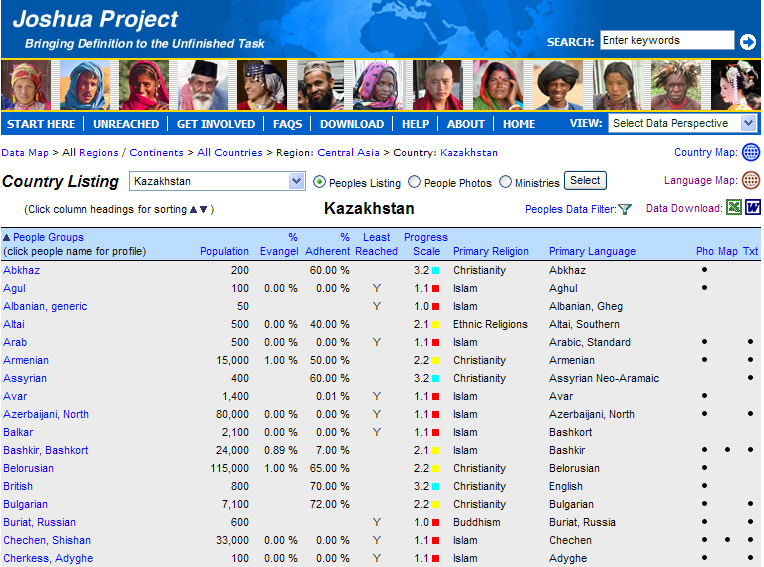Click the Txt dot in Assyrian row

750,378
